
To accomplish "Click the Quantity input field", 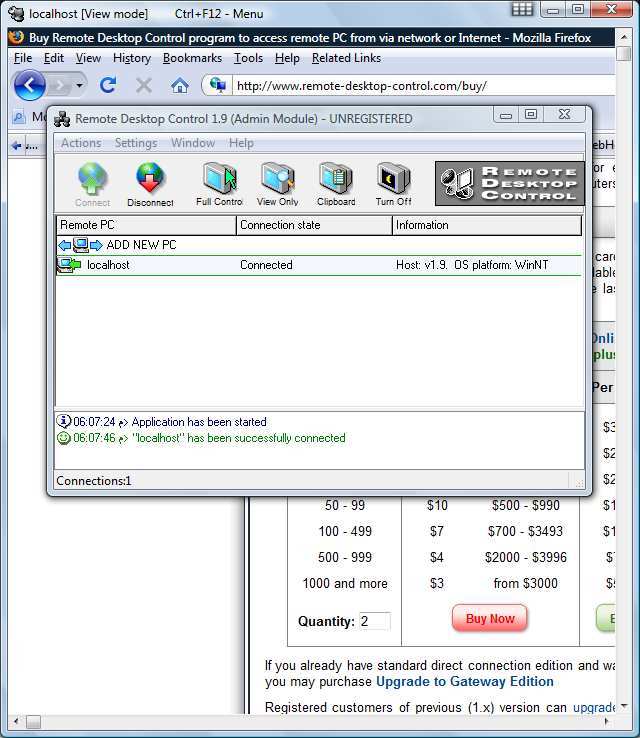I will coord(375,621).
